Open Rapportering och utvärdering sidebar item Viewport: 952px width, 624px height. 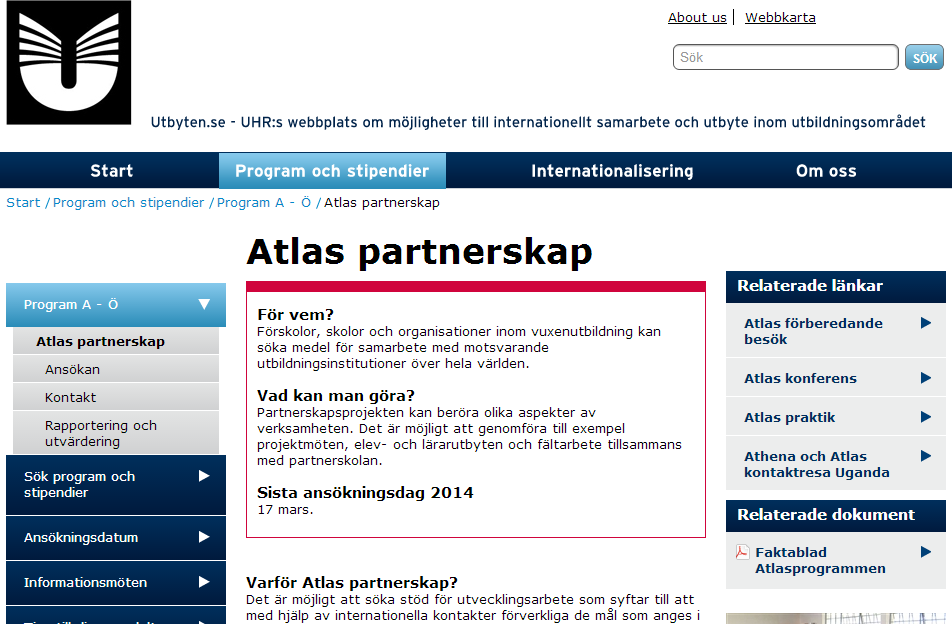[x=116, y=433]
